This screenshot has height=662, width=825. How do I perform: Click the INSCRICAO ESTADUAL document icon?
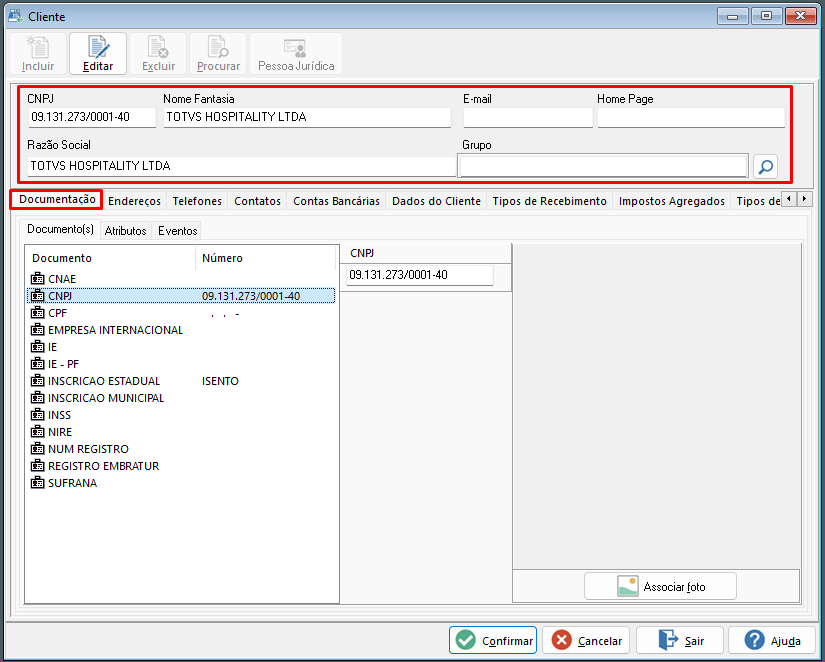[37, 380]
